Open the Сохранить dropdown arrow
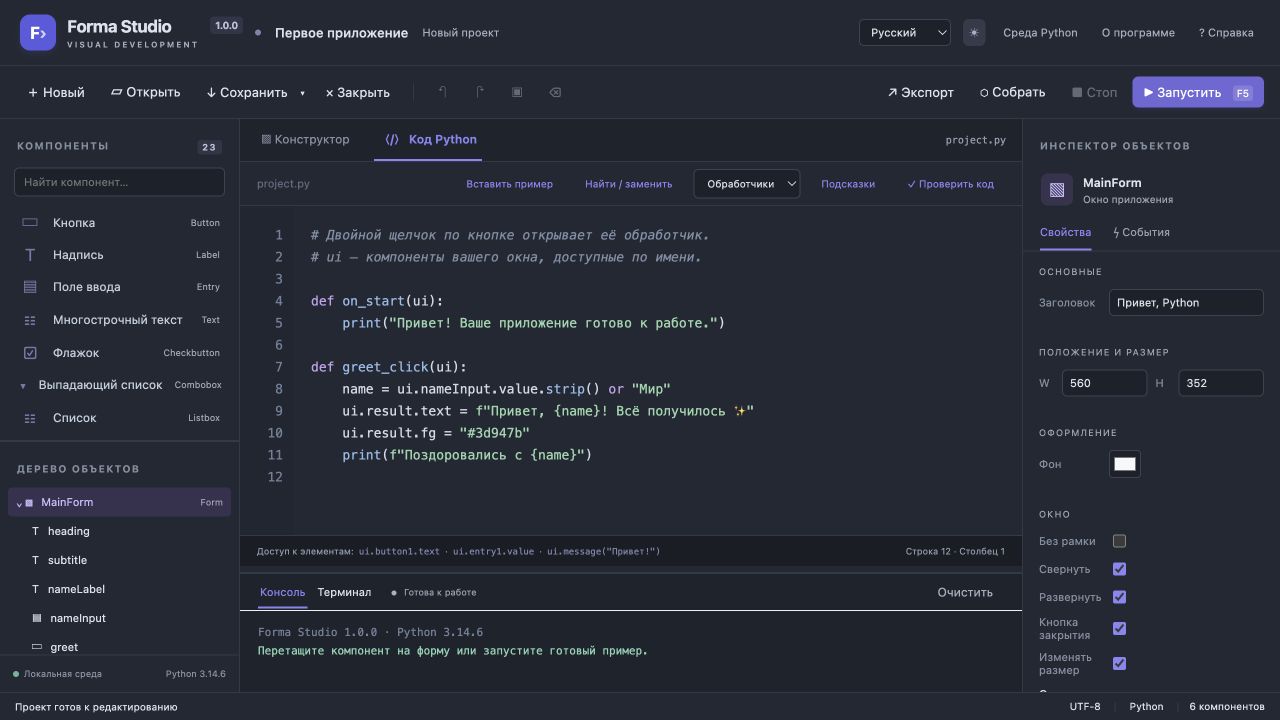The image size is (1280, 720). 302,93
